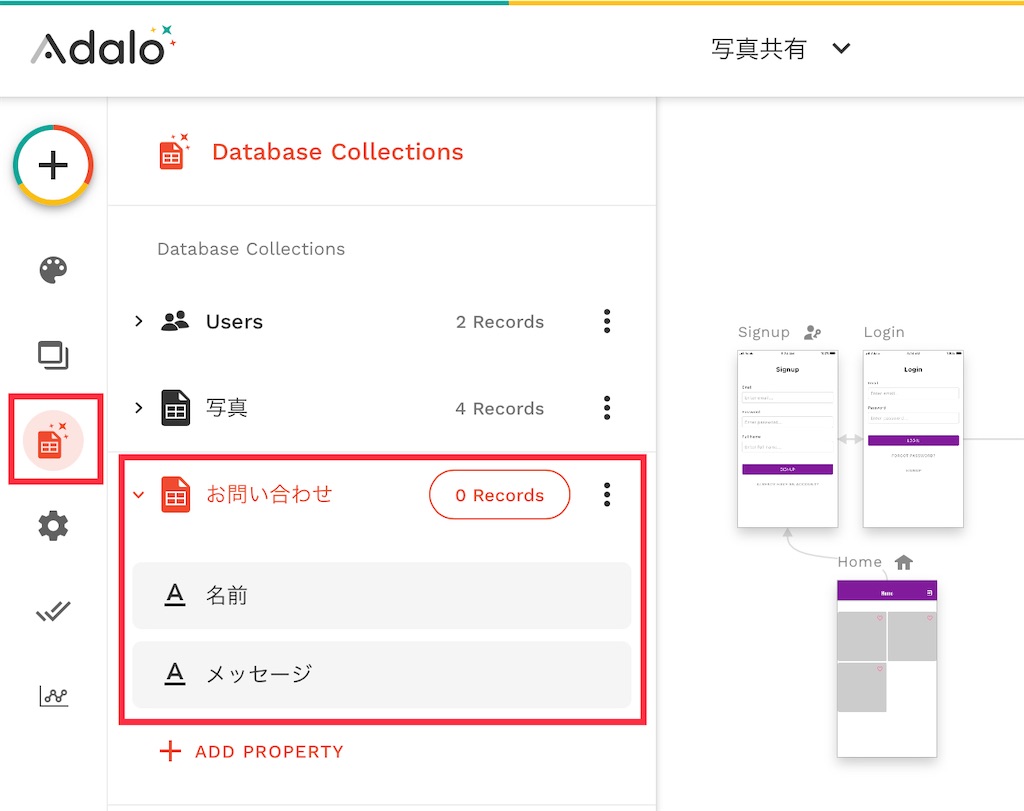The height and width of the screenshot is (811, 1024).
Task: Click the Adalo logo
Action: [x=103, y=46]
